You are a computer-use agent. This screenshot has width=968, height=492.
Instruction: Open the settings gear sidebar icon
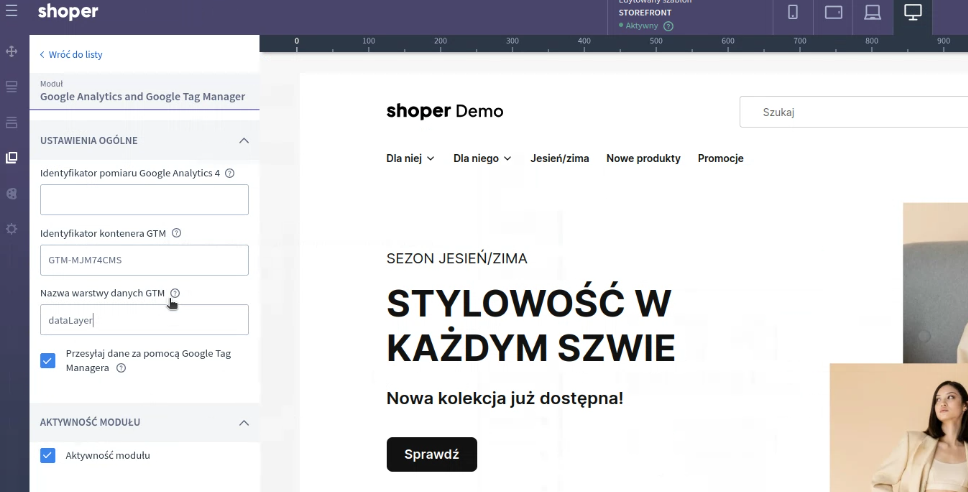point(11,229)
